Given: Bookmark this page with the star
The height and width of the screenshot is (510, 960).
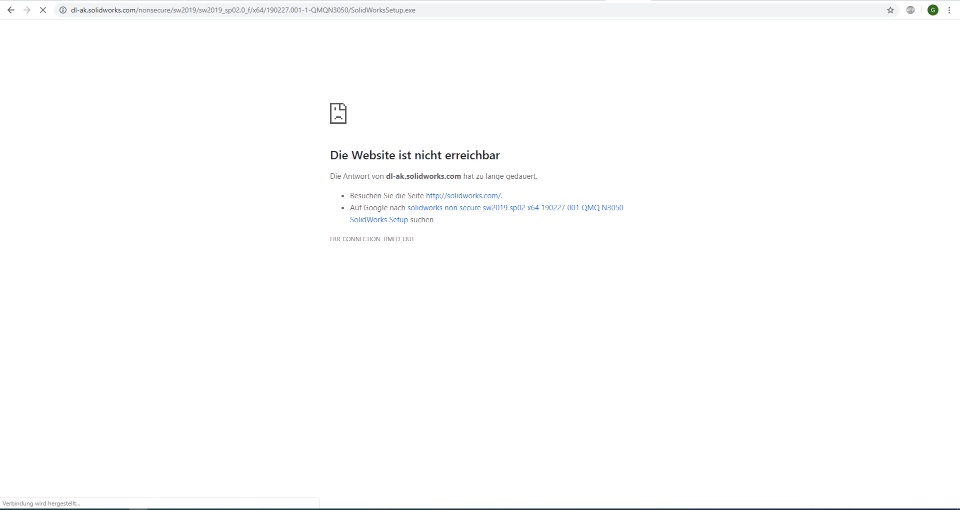Looking at the screenshot, I should (x=890, y=10).
